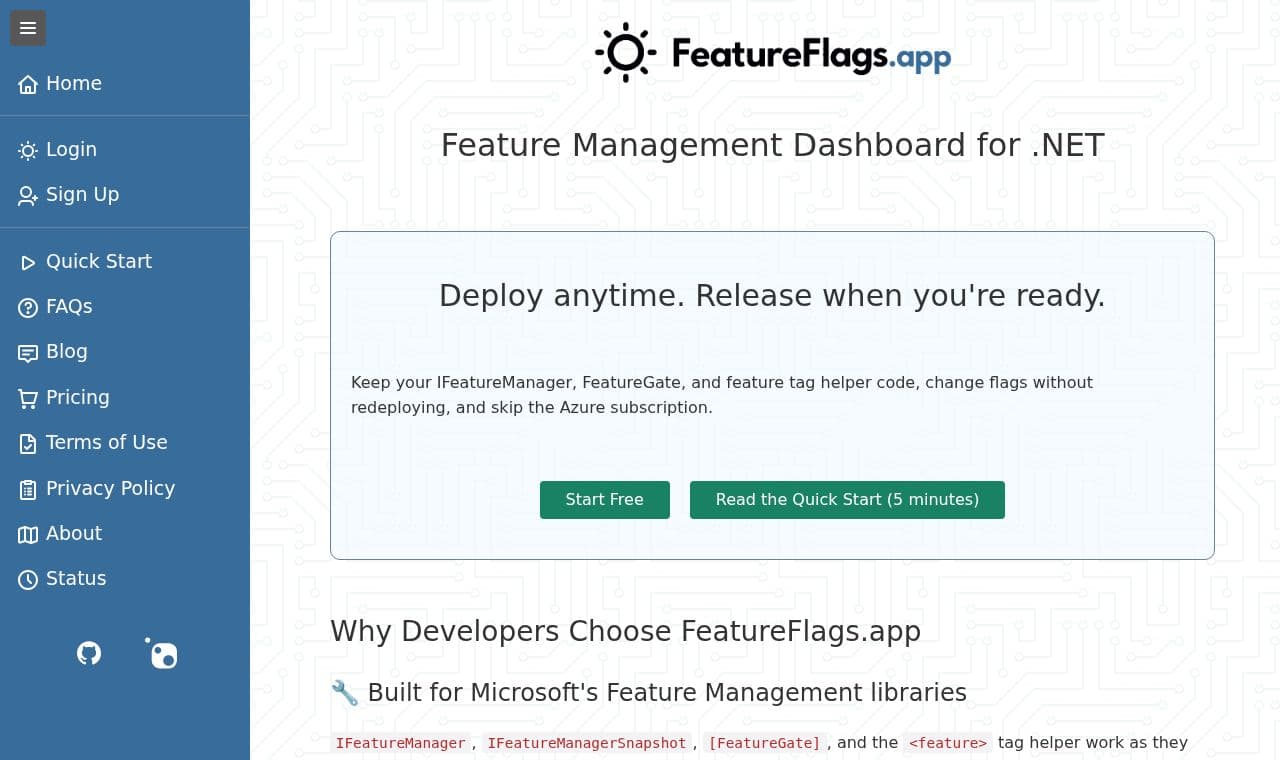The height and width of the screenshot is (760, 1280).
Task: Click the 'IFeatureManager' code snippet
Action: [401, 743]
